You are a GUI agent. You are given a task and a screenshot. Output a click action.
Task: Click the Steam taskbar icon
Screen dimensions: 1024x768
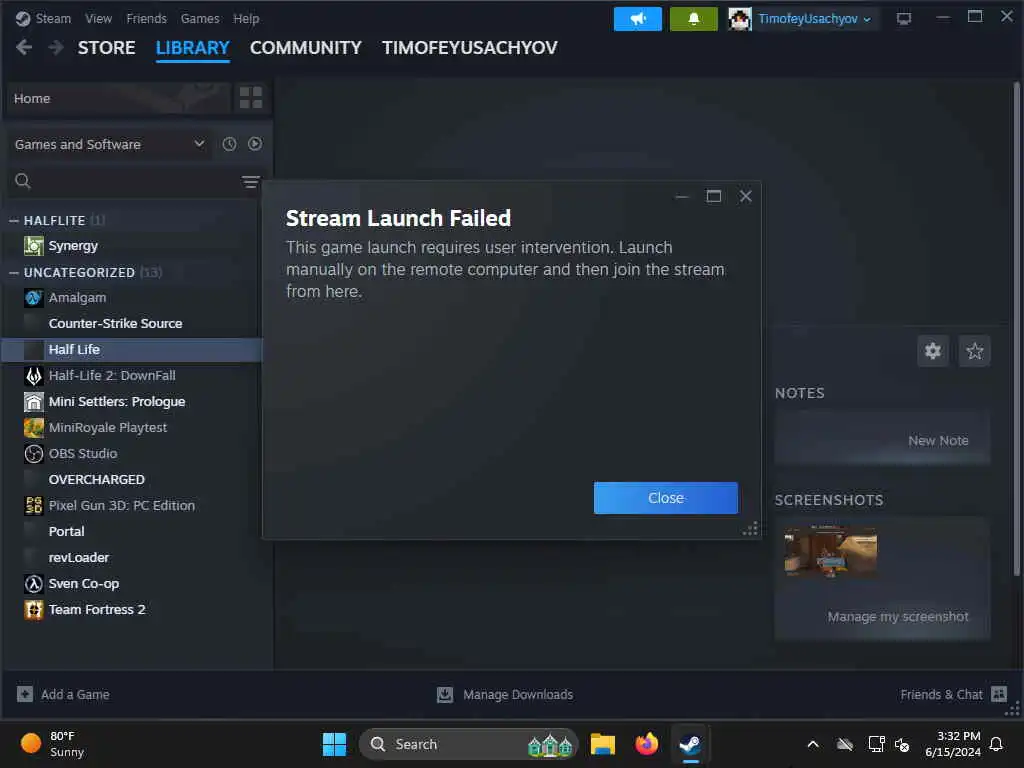pyautogui.click(x=690, y=744)
